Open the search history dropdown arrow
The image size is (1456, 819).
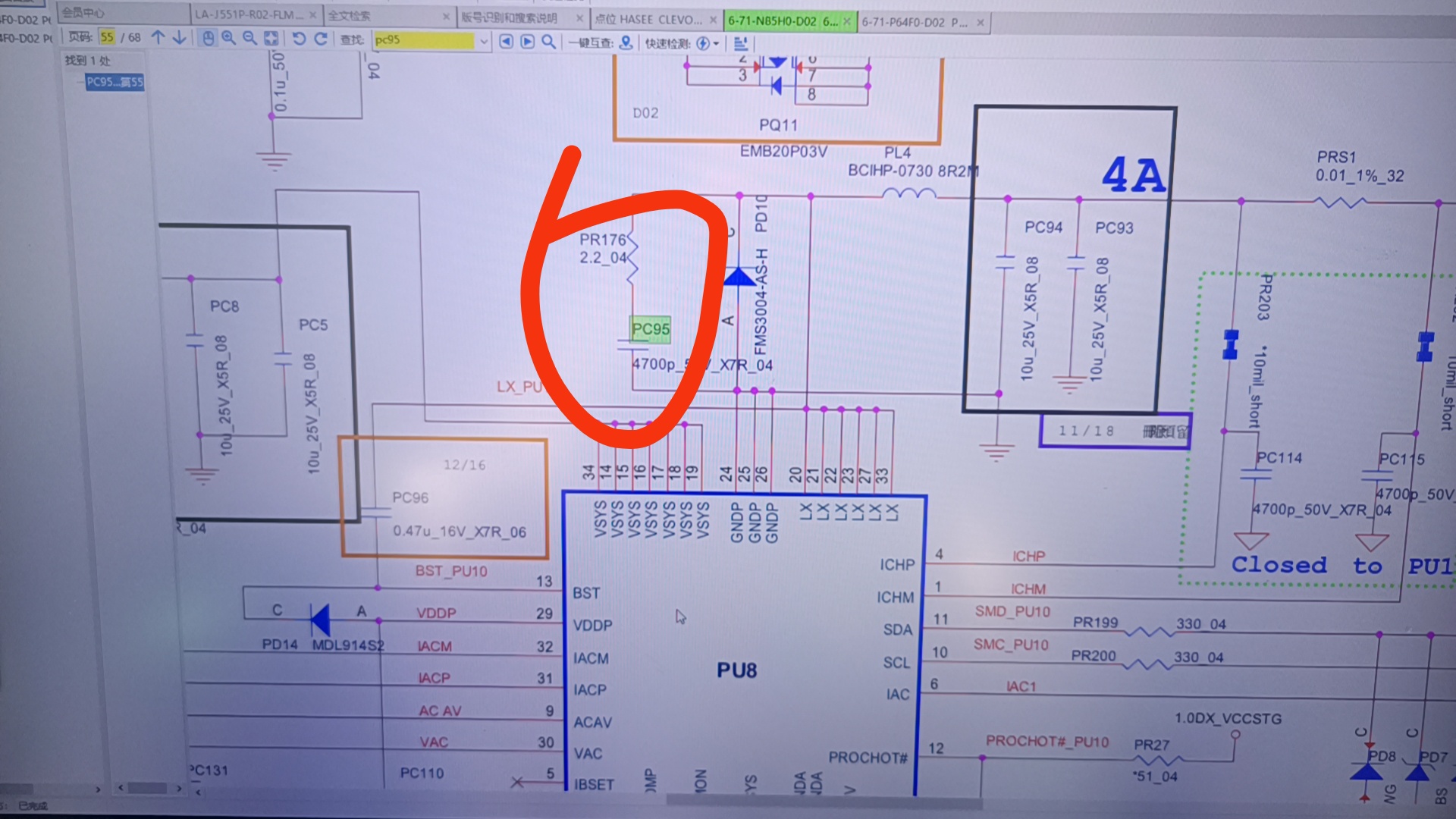coord(483,41)
